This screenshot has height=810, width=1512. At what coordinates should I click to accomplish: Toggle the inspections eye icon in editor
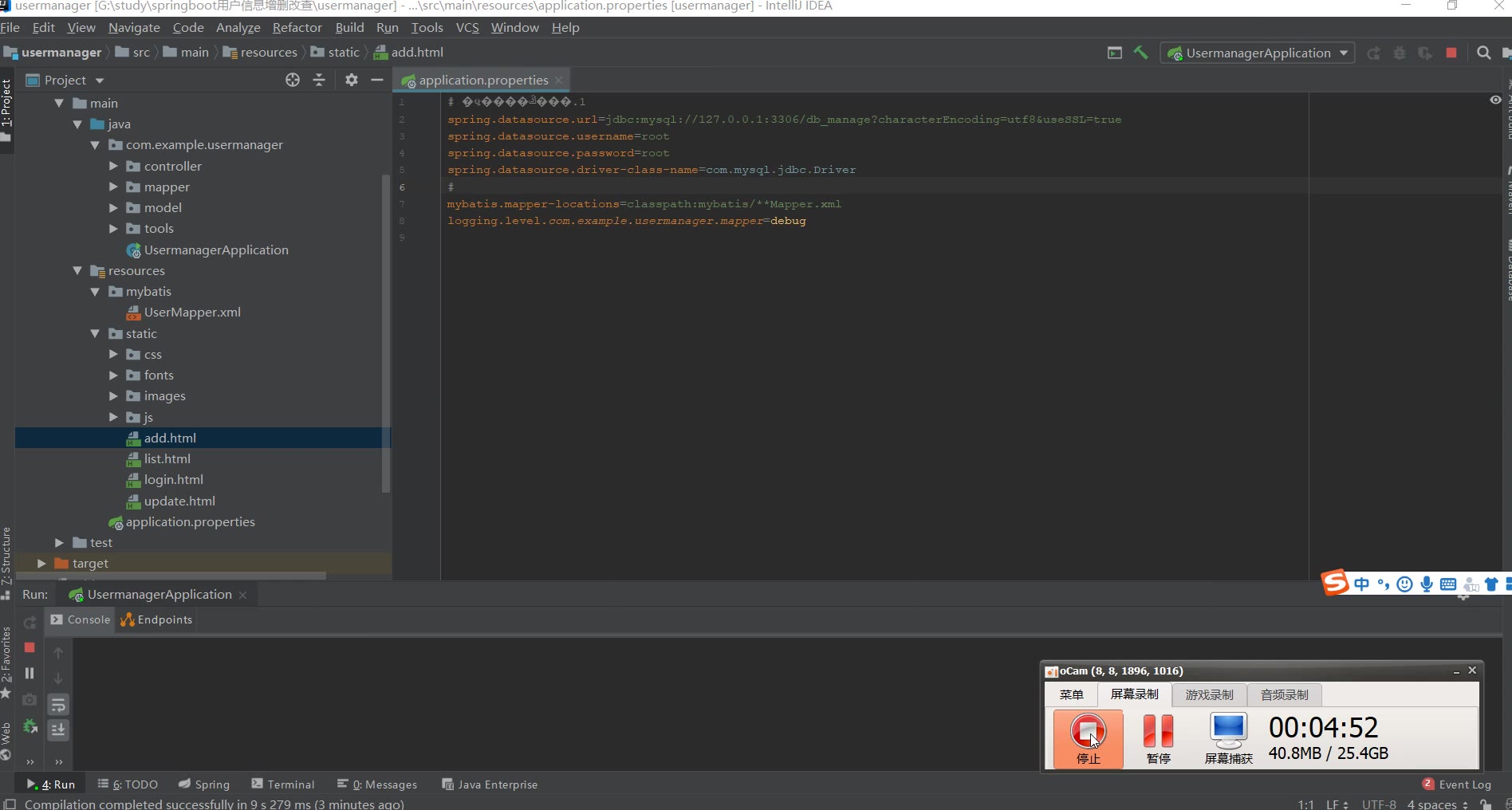[1495, 100]
